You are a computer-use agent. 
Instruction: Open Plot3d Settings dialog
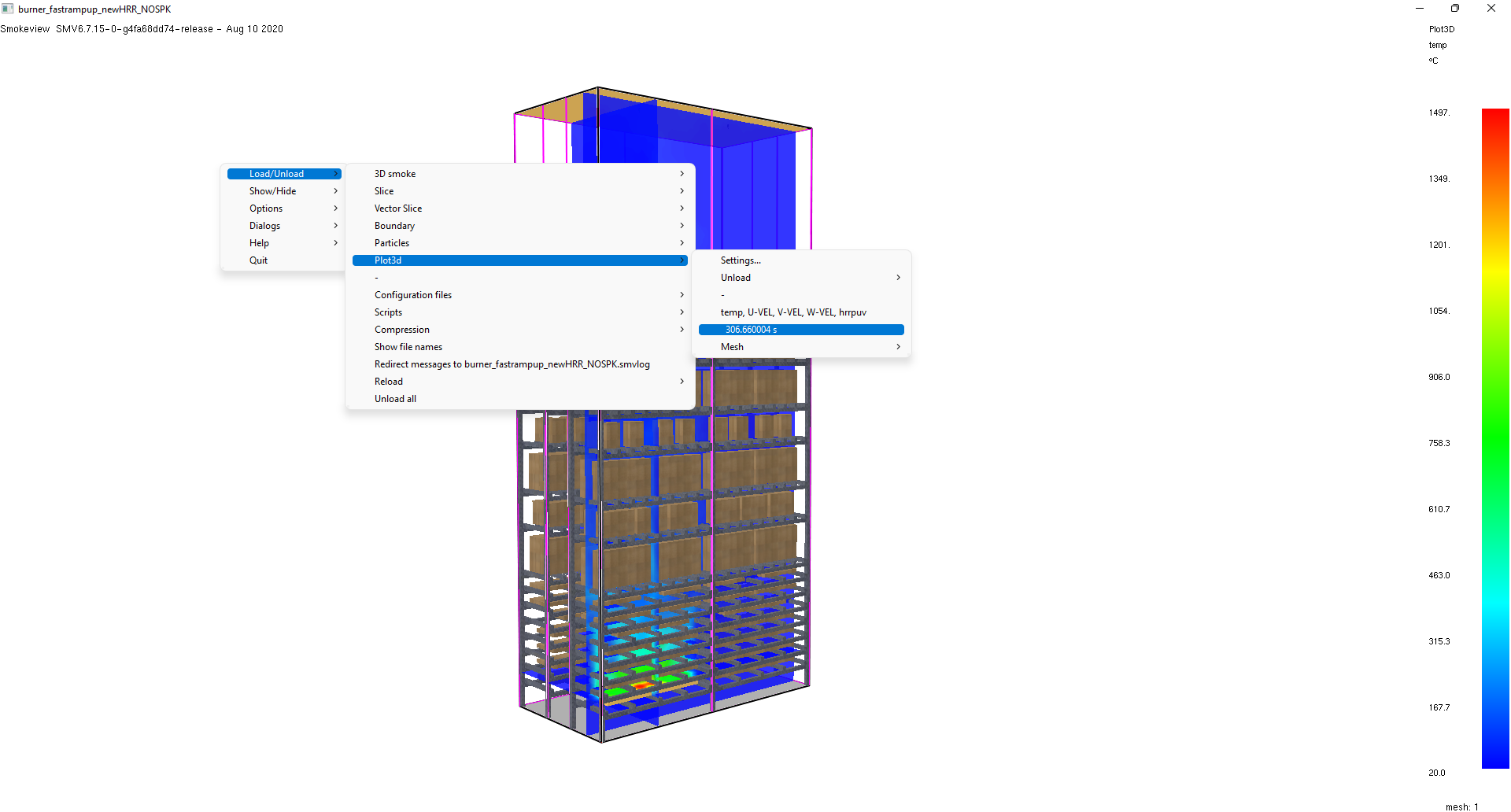(741, 260)
